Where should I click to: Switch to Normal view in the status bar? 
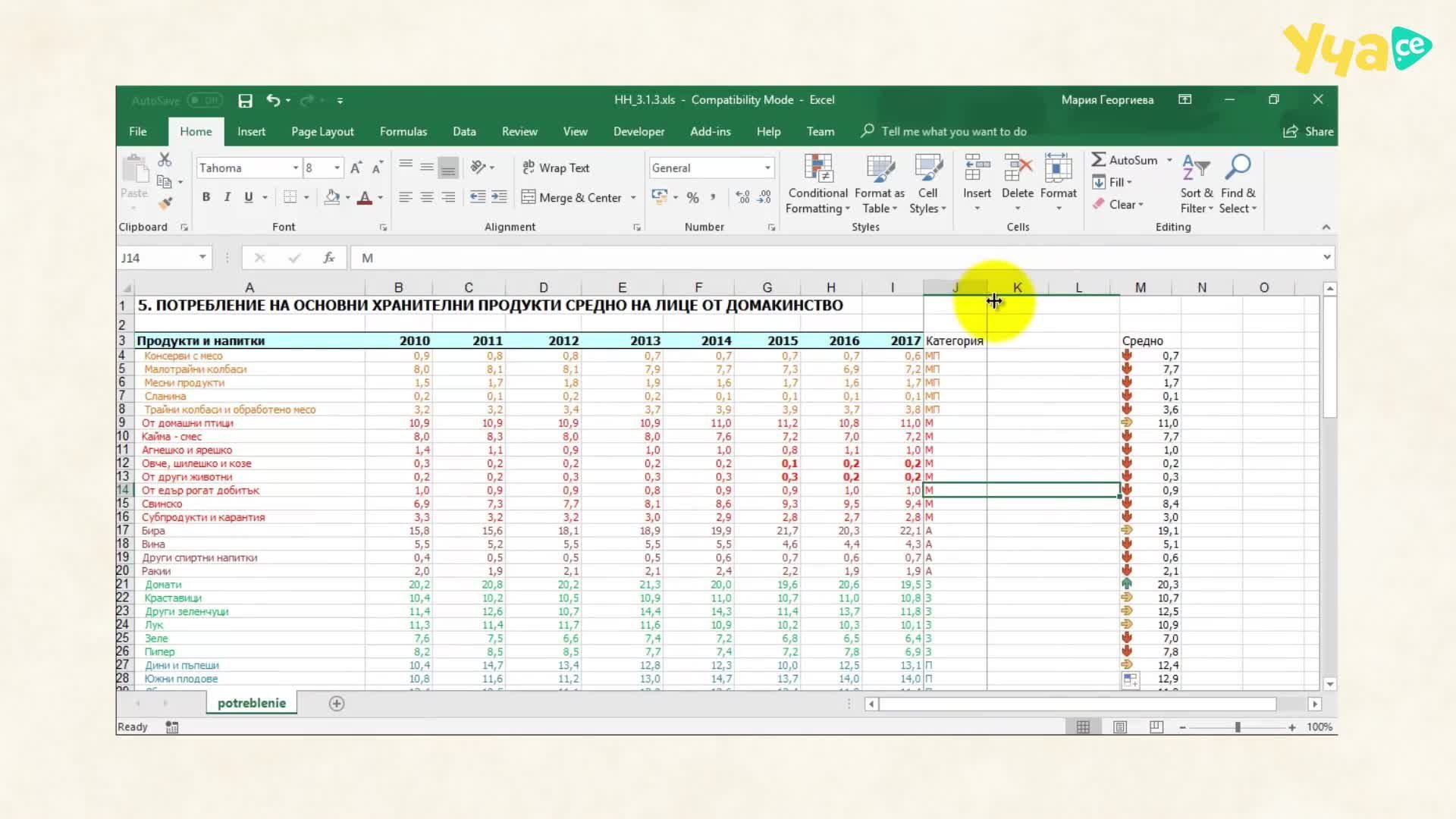(1083, 727)
